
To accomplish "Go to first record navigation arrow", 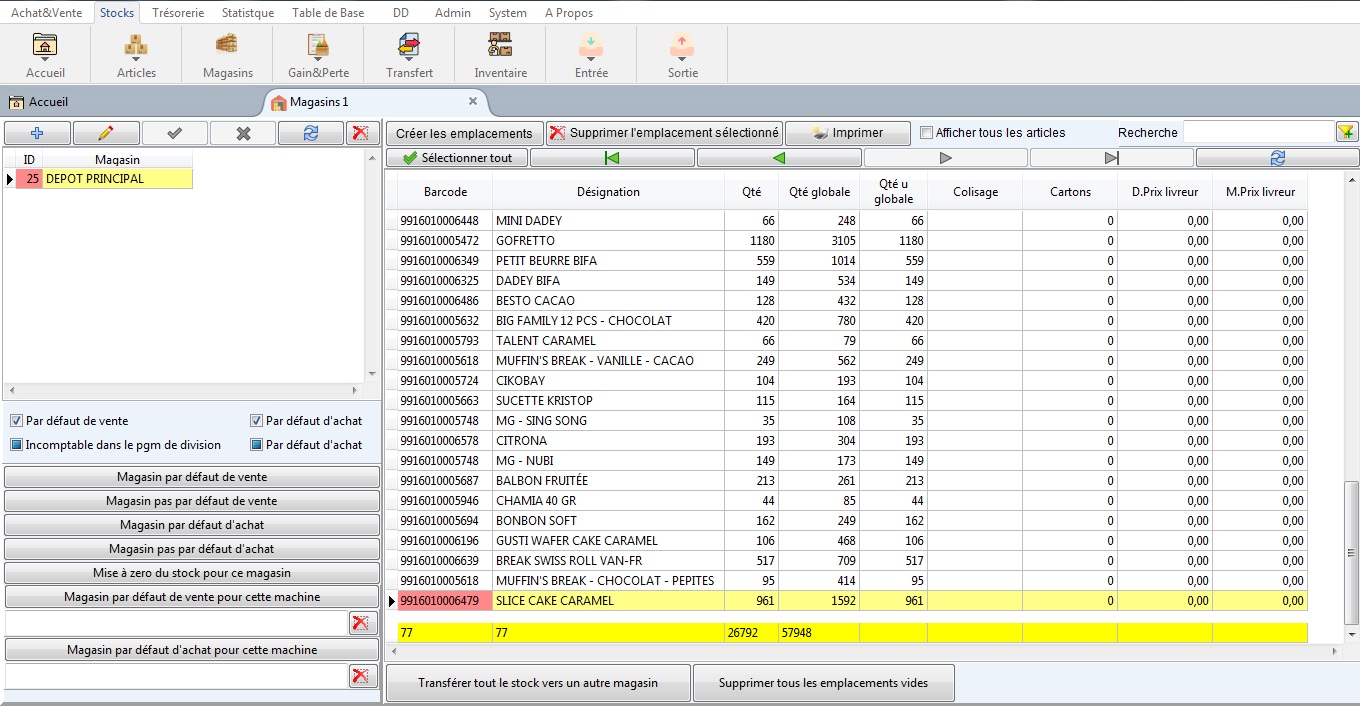I will [x=612, y=158].
